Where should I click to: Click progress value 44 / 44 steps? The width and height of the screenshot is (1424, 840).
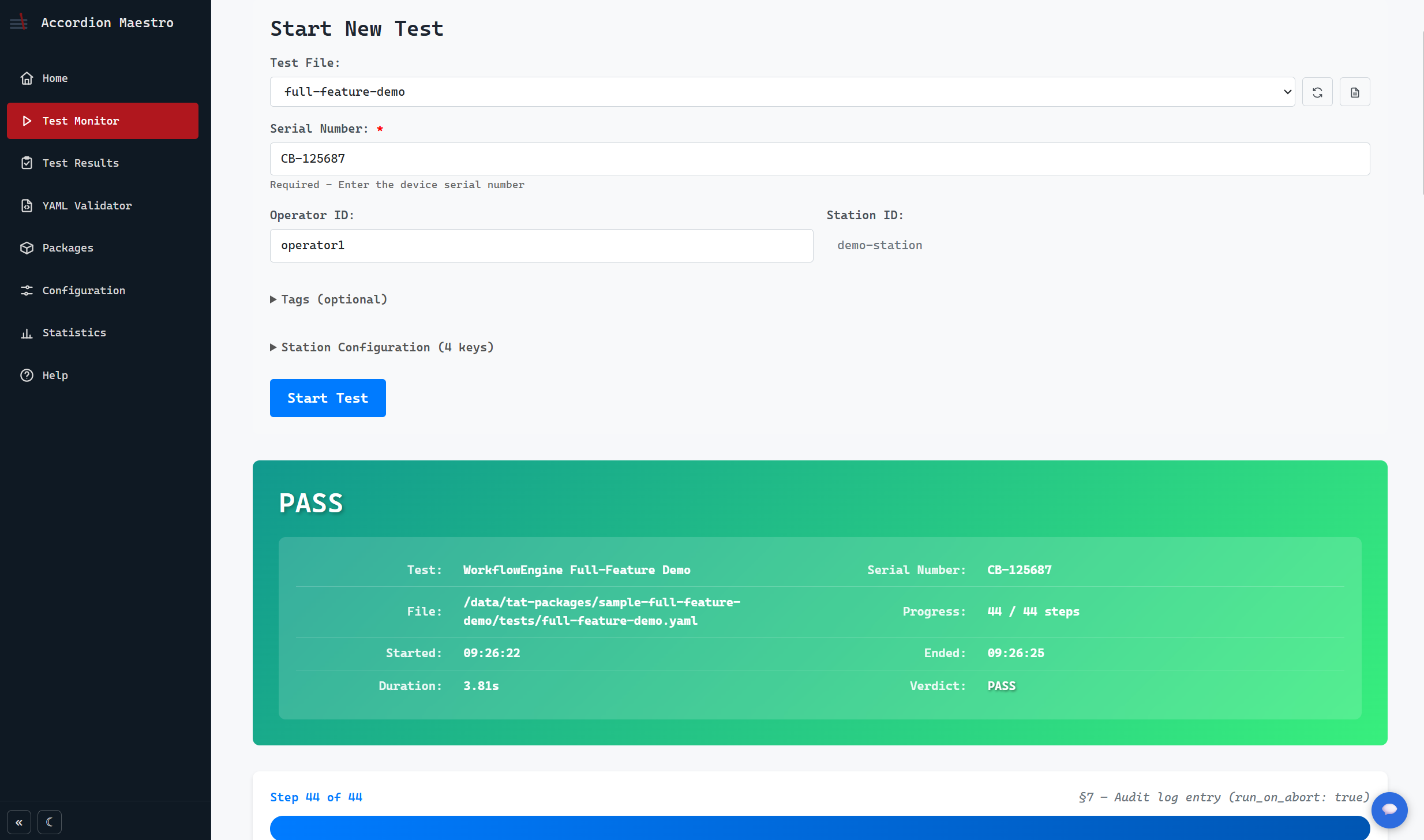1033,612
